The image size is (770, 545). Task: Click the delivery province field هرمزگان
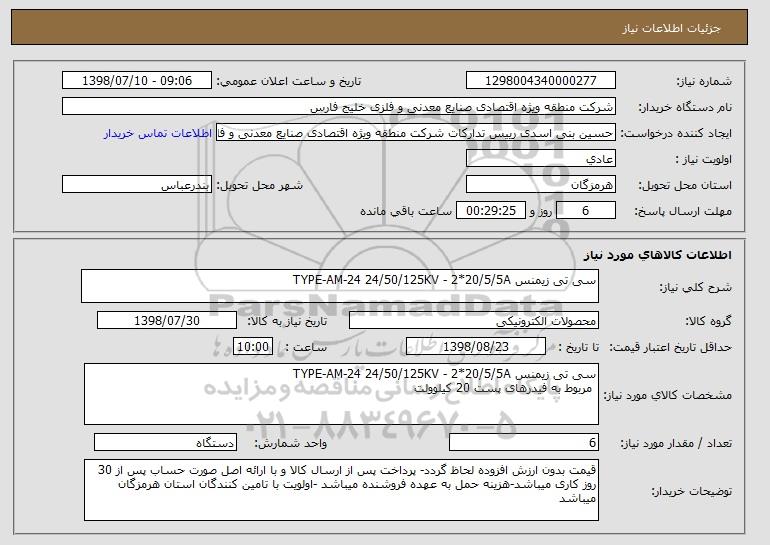(x=541, y=185)
